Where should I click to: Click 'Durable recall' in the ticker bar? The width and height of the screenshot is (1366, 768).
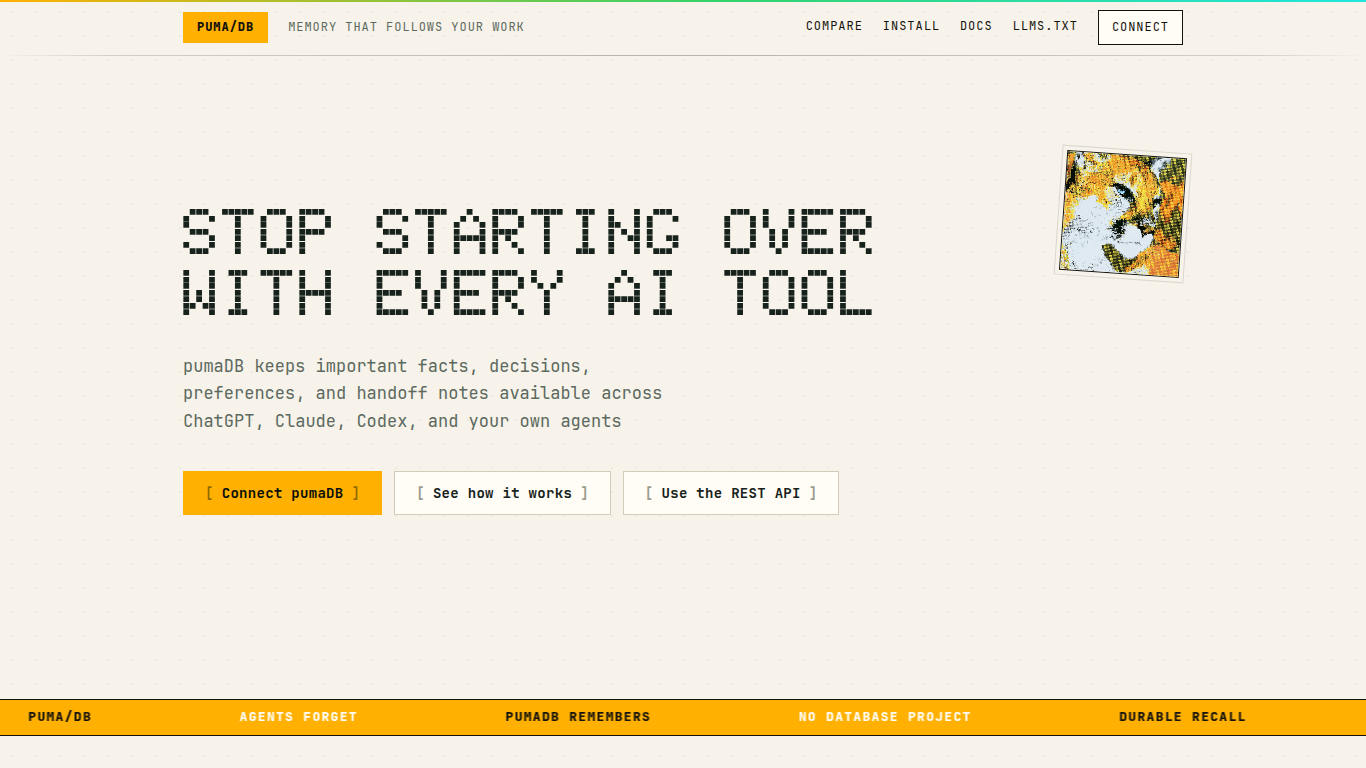point(1182,717)
